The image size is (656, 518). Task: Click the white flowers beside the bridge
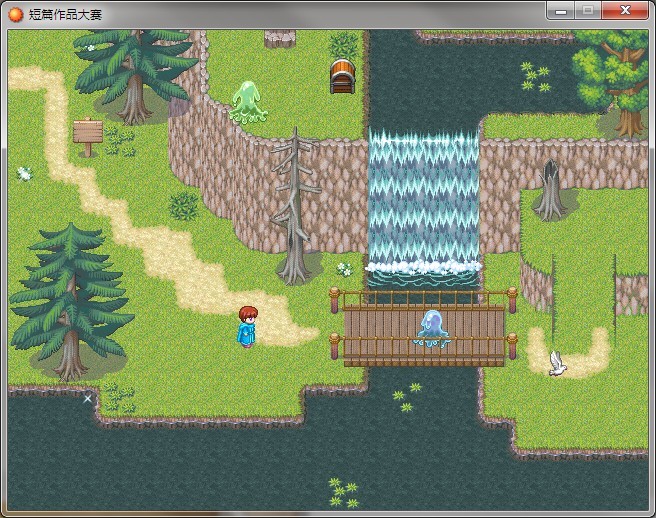coord(345,269)
